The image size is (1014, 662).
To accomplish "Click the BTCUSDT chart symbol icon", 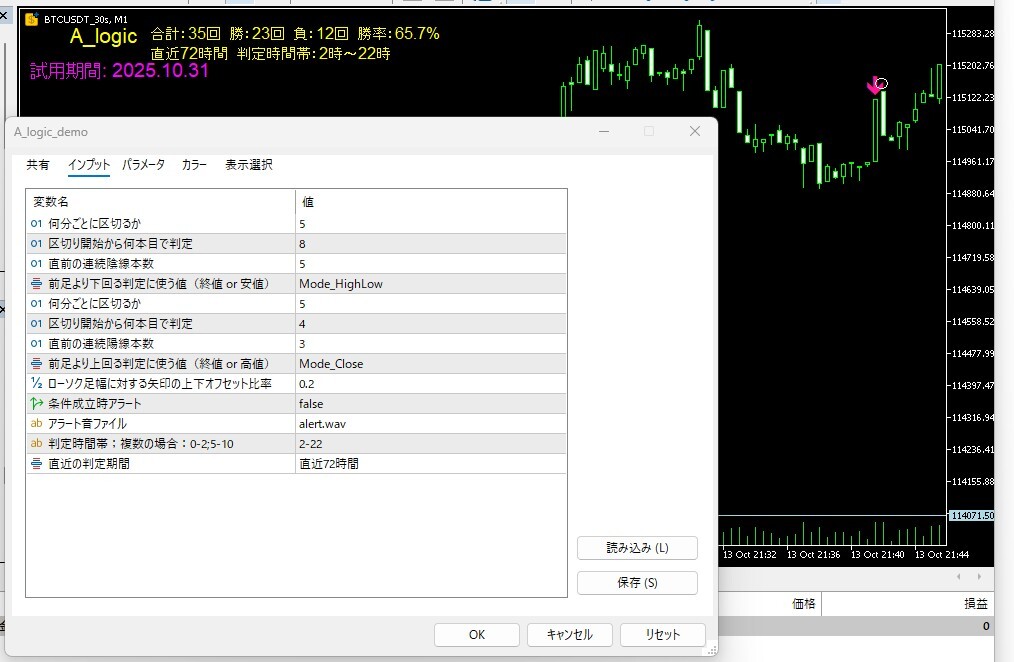I will coord(32,19).
